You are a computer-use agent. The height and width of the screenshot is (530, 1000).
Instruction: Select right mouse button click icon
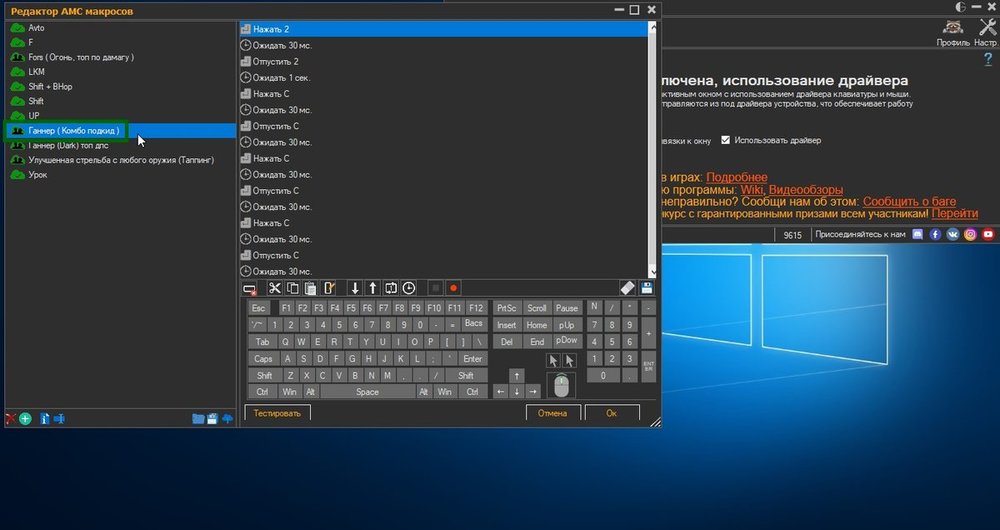coord(570,361)
